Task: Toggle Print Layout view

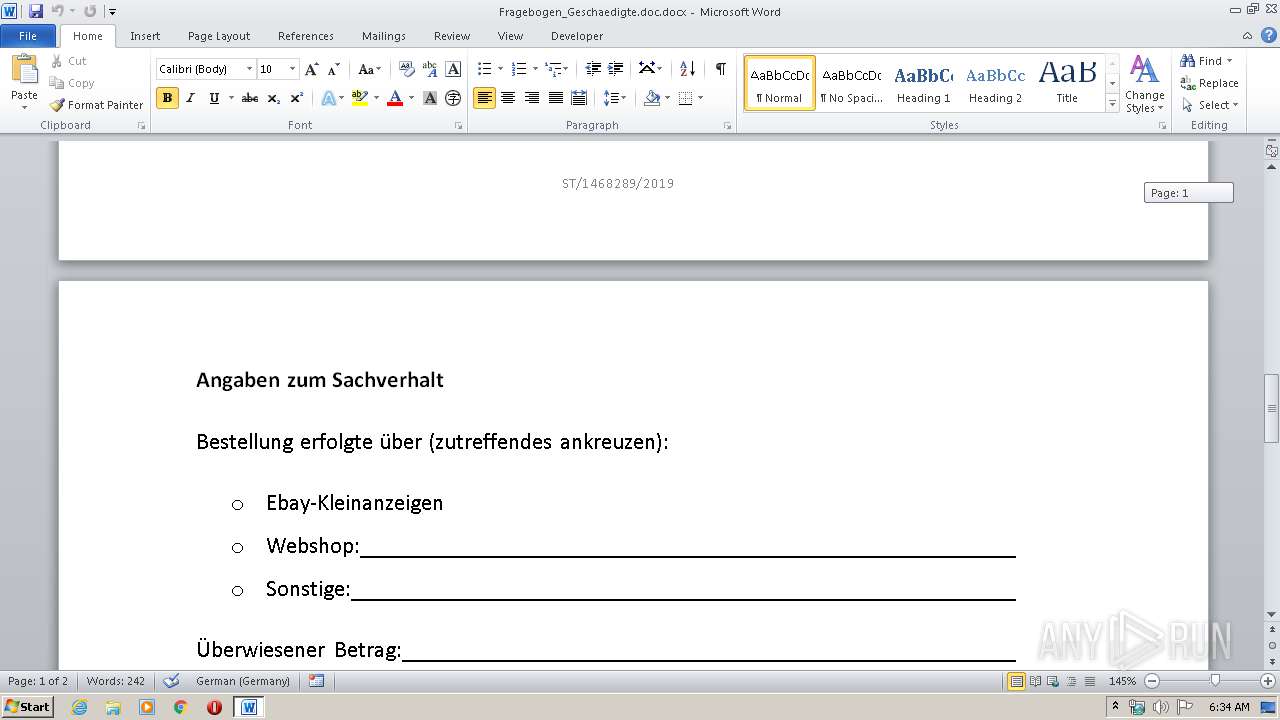Action: [1016, 681]
